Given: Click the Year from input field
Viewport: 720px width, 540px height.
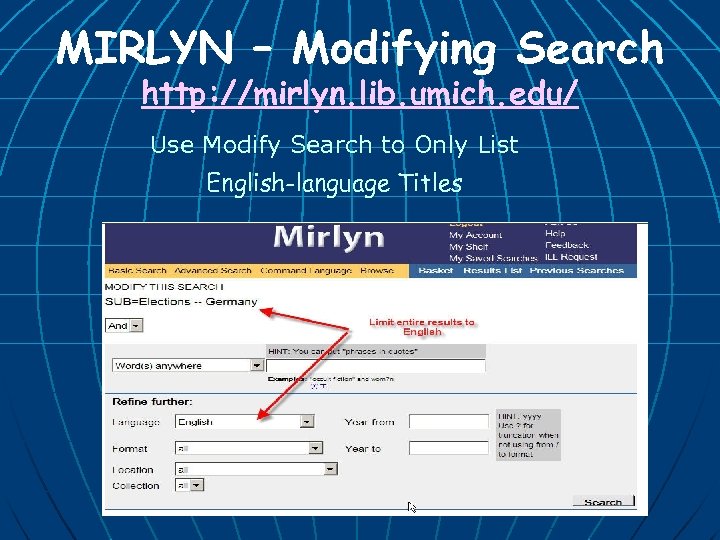Looking at the screenshot, I should pyautogui.click(x=449, y=422).
